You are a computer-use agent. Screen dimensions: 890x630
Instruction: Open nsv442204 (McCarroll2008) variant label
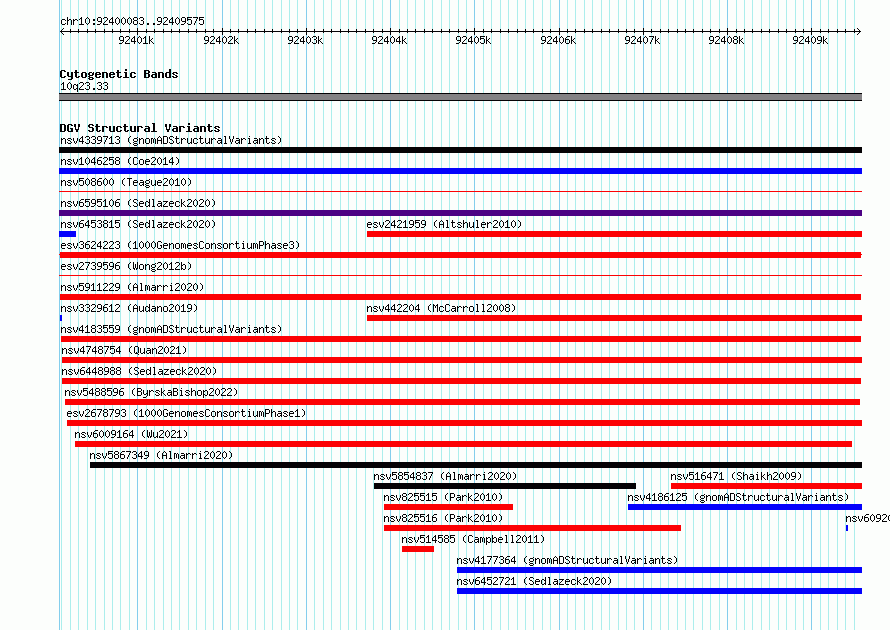(441, 308)
